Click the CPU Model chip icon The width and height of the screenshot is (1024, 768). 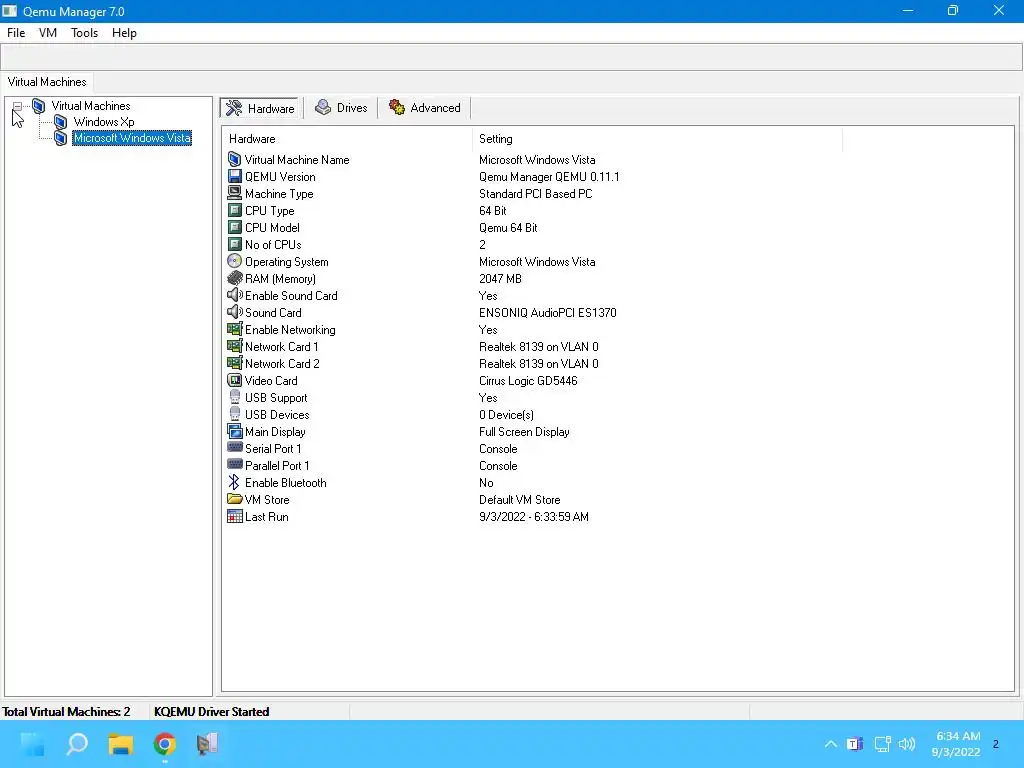pyautogui.click(x=234, y=227)
